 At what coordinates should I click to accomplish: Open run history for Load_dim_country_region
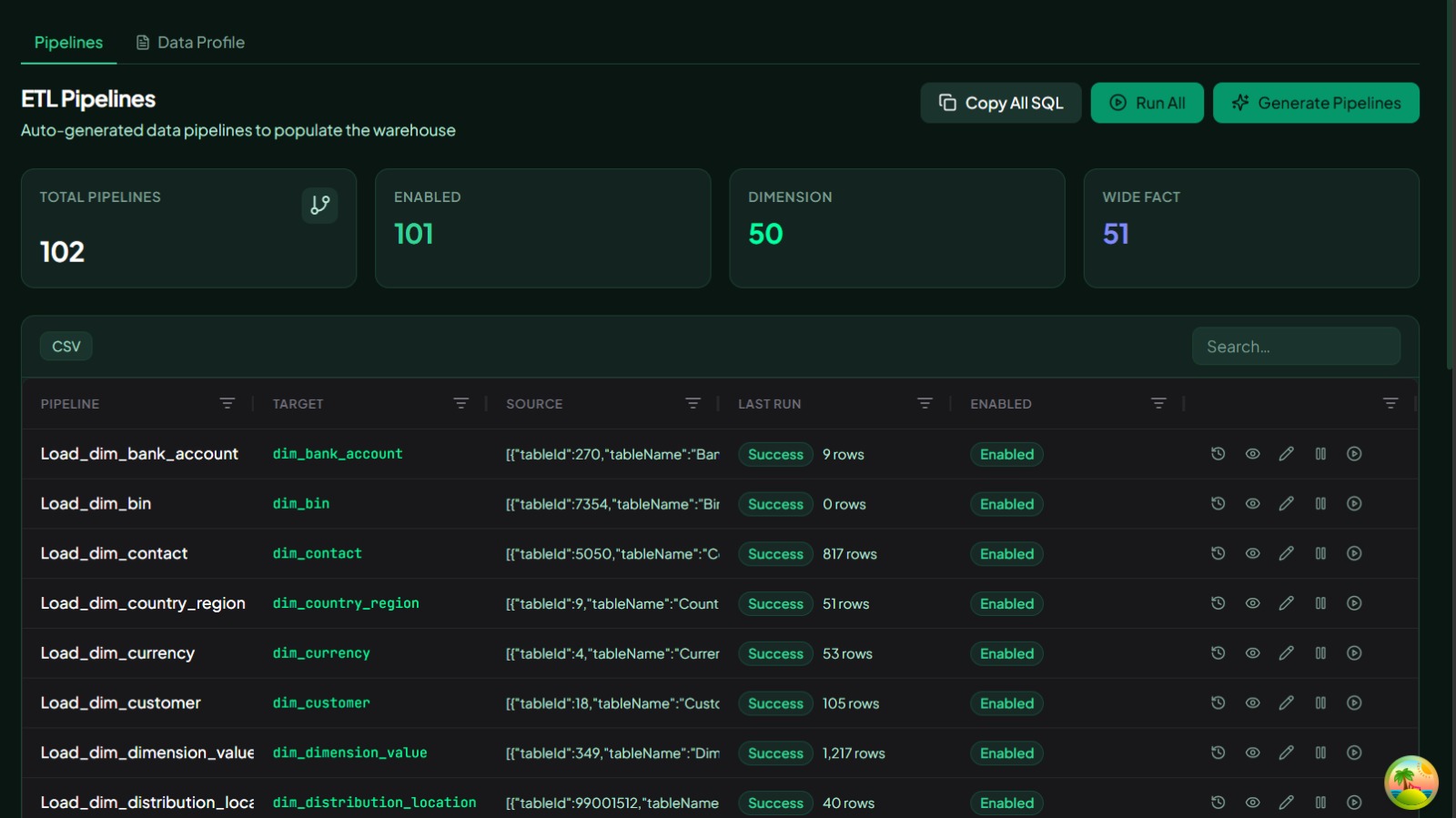(1218, 603)
